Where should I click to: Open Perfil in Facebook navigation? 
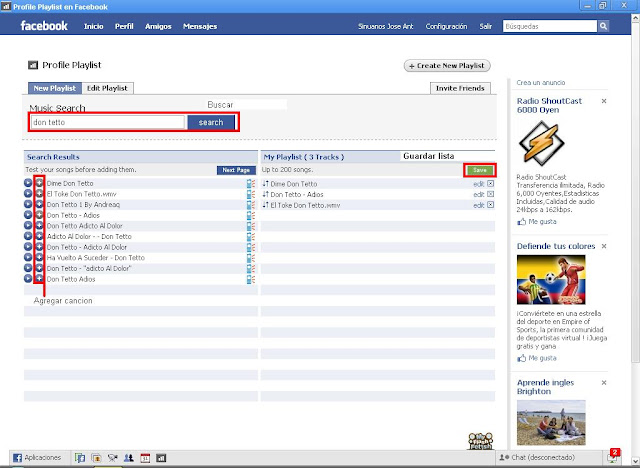124,26
